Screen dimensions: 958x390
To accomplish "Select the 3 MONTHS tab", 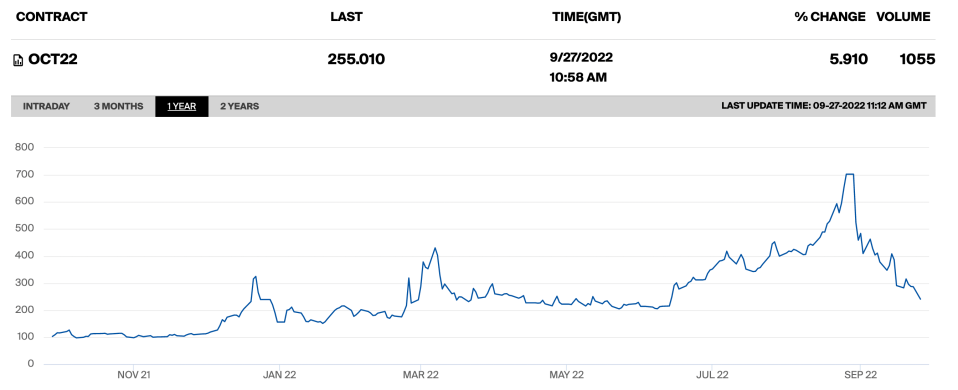I will (x=119, y=106).
